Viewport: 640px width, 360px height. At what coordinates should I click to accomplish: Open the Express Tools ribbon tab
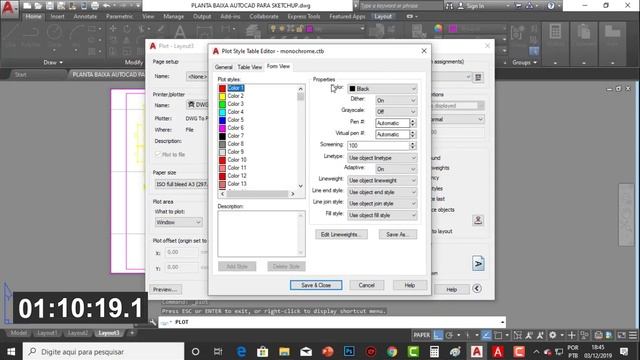(x=304, y=16)
